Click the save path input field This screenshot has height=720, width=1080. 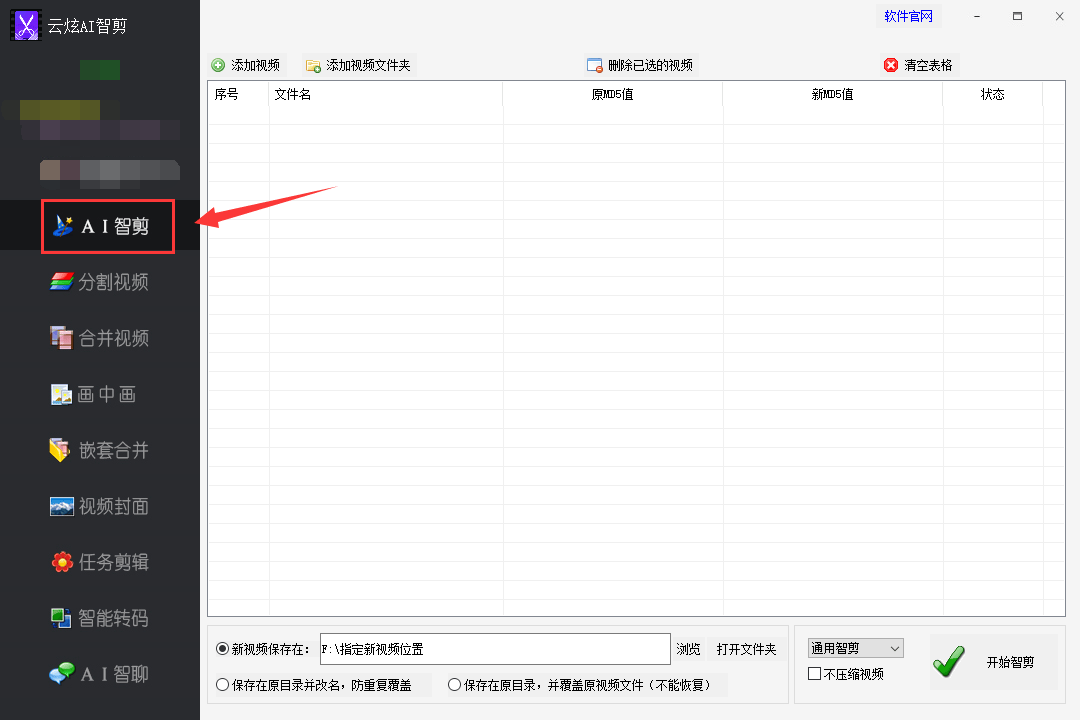click(x=494, y=649)
